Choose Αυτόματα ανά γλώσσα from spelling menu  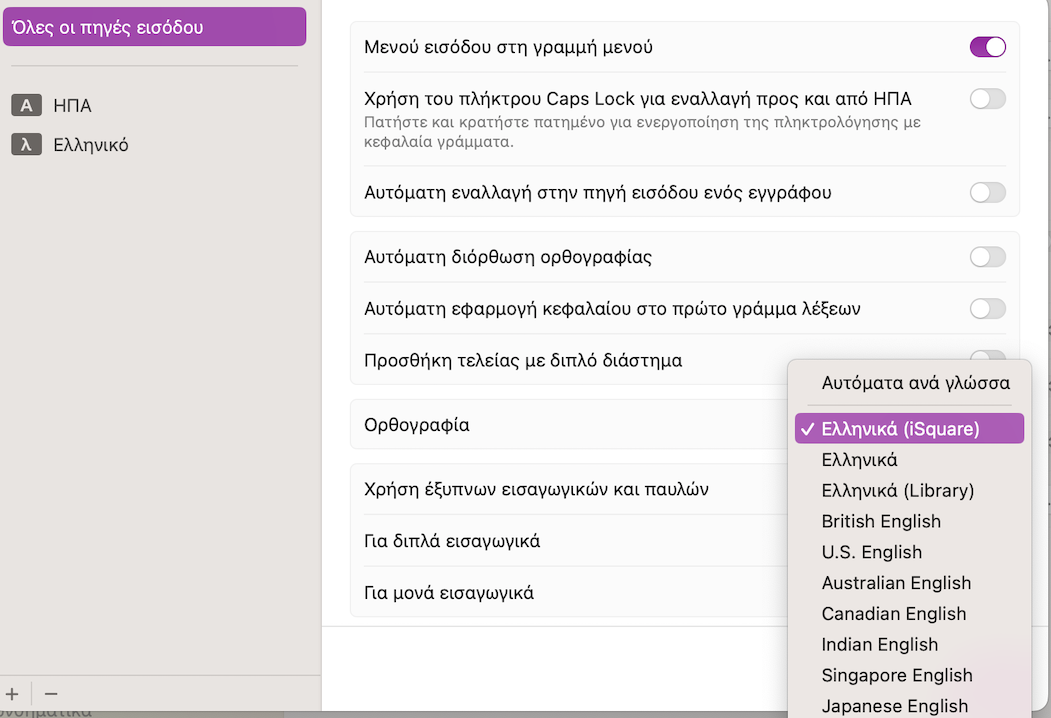point(915,383)
